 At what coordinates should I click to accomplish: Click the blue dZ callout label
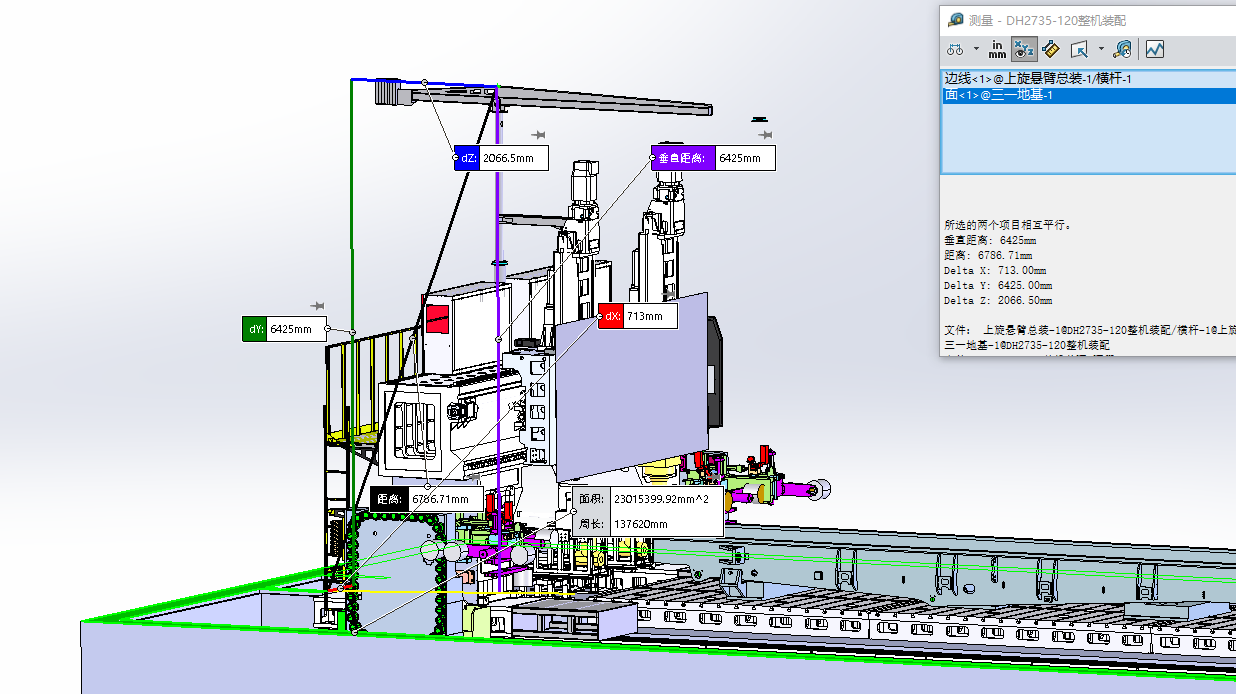(x=467, y=158)
